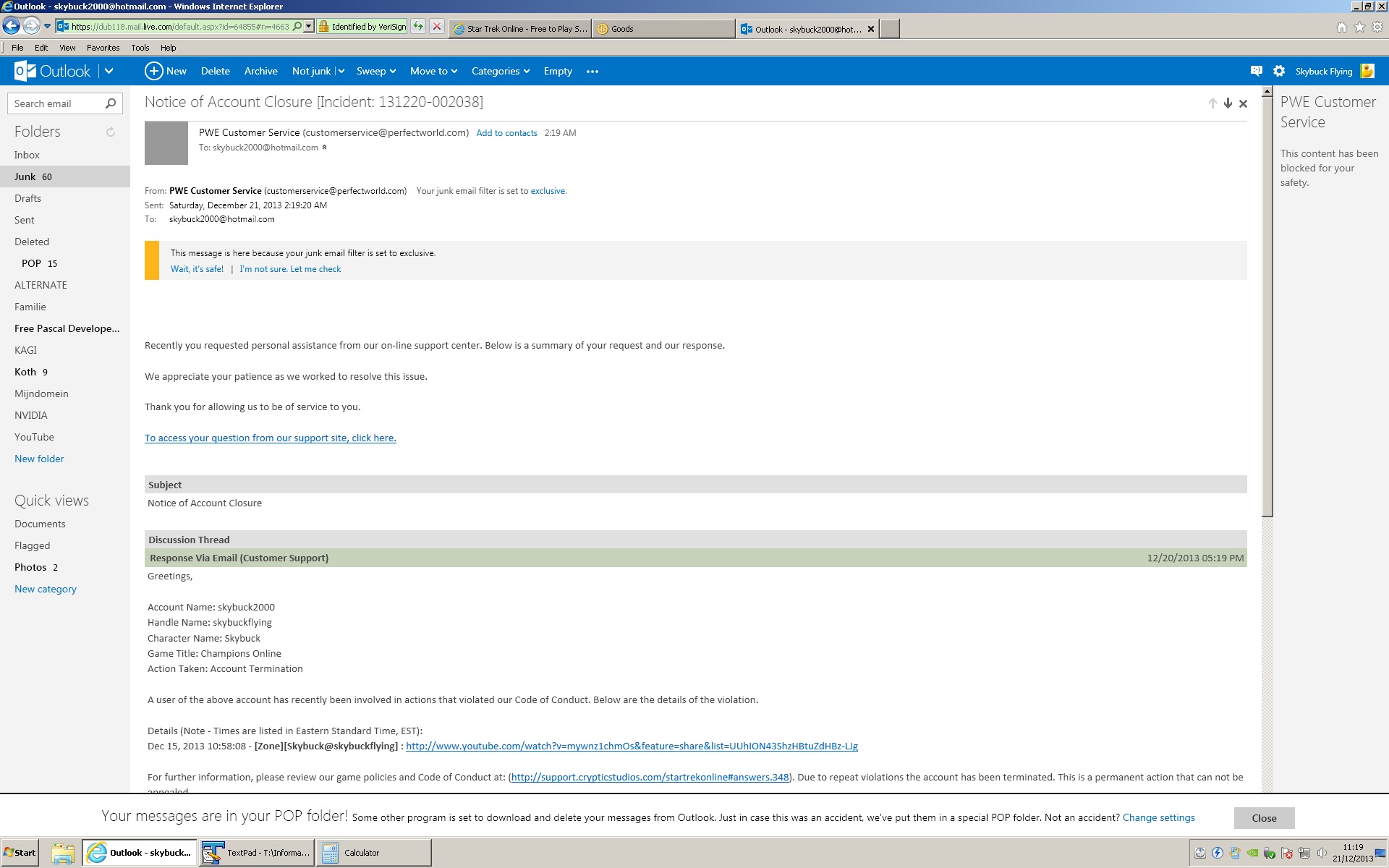Click the New message plus icon

153,71
